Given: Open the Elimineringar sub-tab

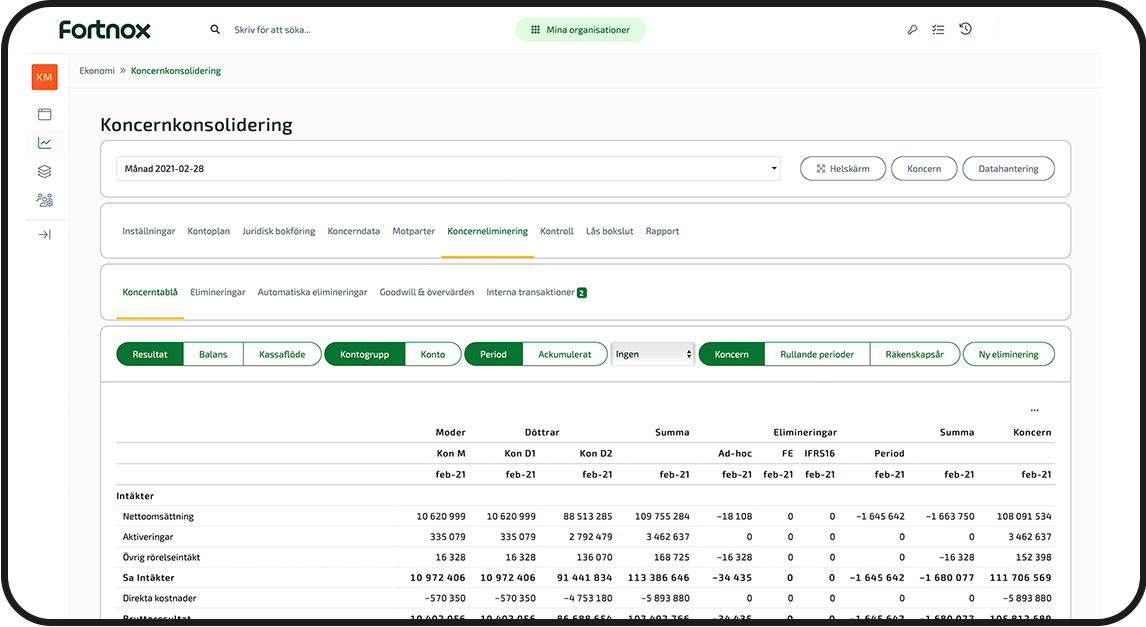Looking at the screenshot, I should (218, 293).
